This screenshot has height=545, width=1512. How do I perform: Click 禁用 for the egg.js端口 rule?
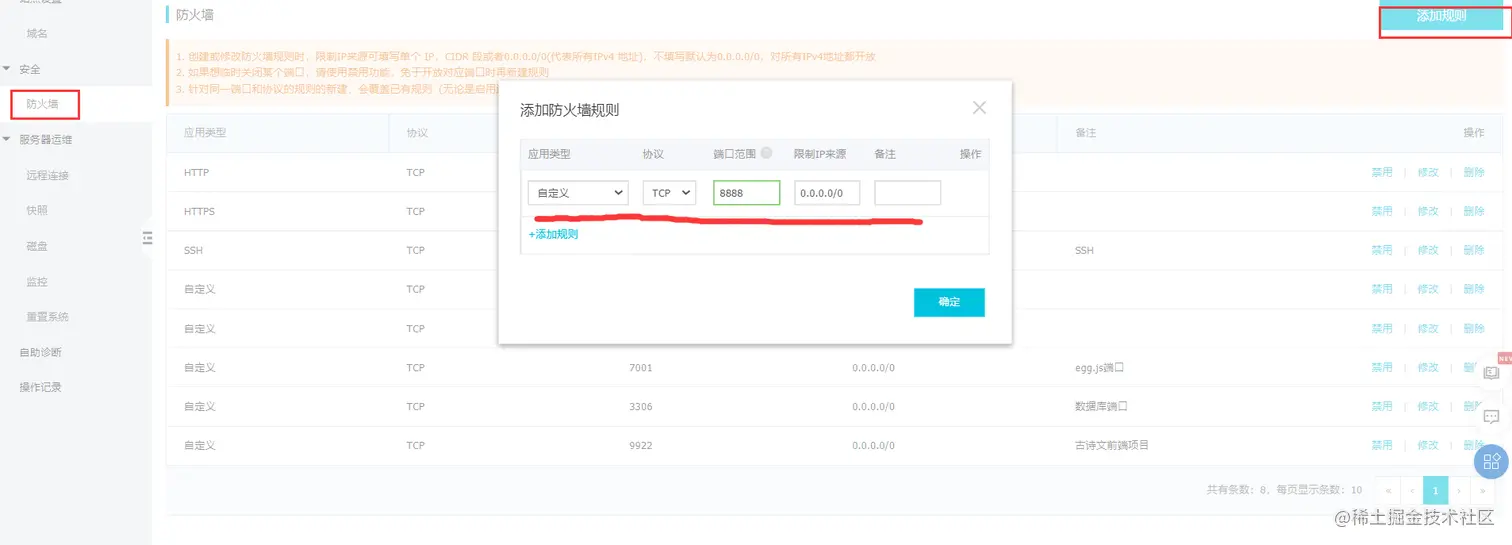tap(1381, 367)
